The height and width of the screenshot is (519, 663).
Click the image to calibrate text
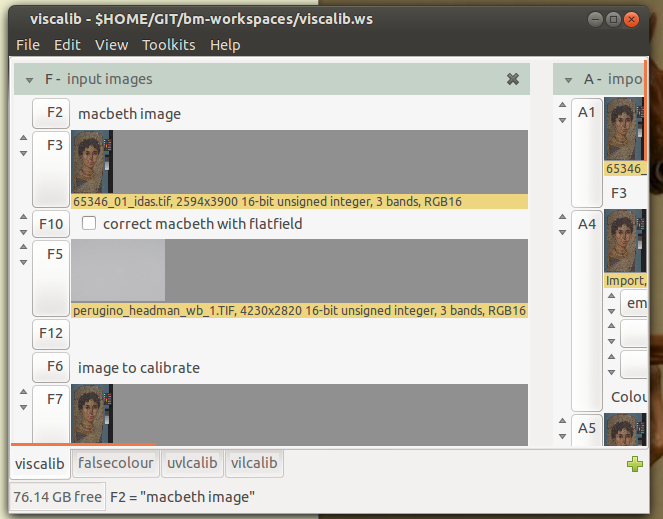pyautogui.click(x=139, y=368)
